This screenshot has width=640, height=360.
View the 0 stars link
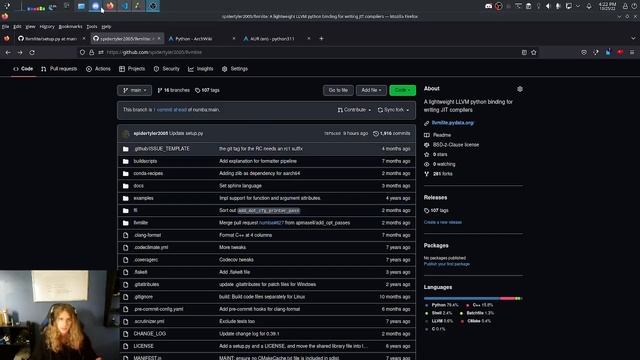[436, 154]
